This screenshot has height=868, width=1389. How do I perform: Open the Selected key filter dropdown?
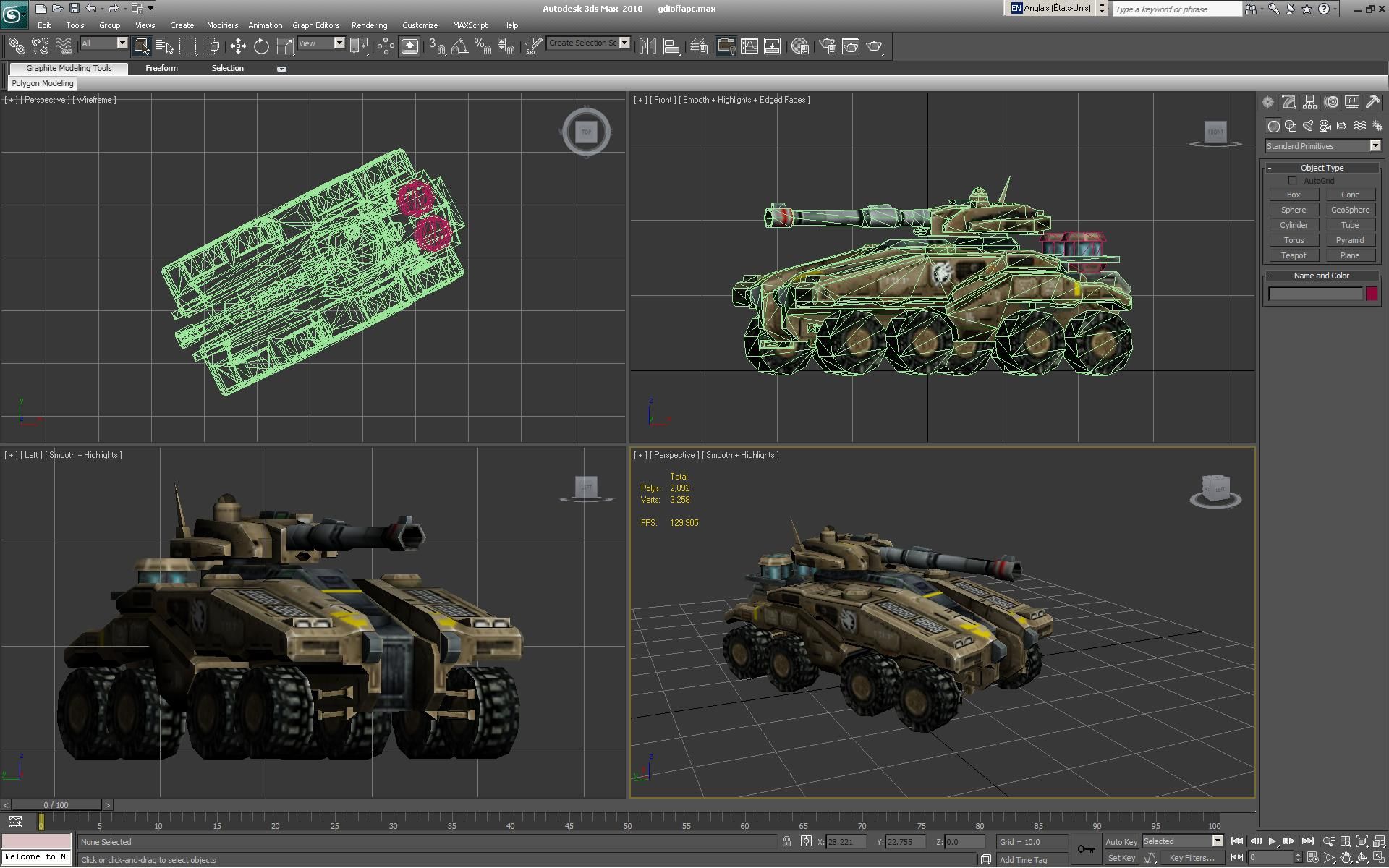[x=1182, y=841]
